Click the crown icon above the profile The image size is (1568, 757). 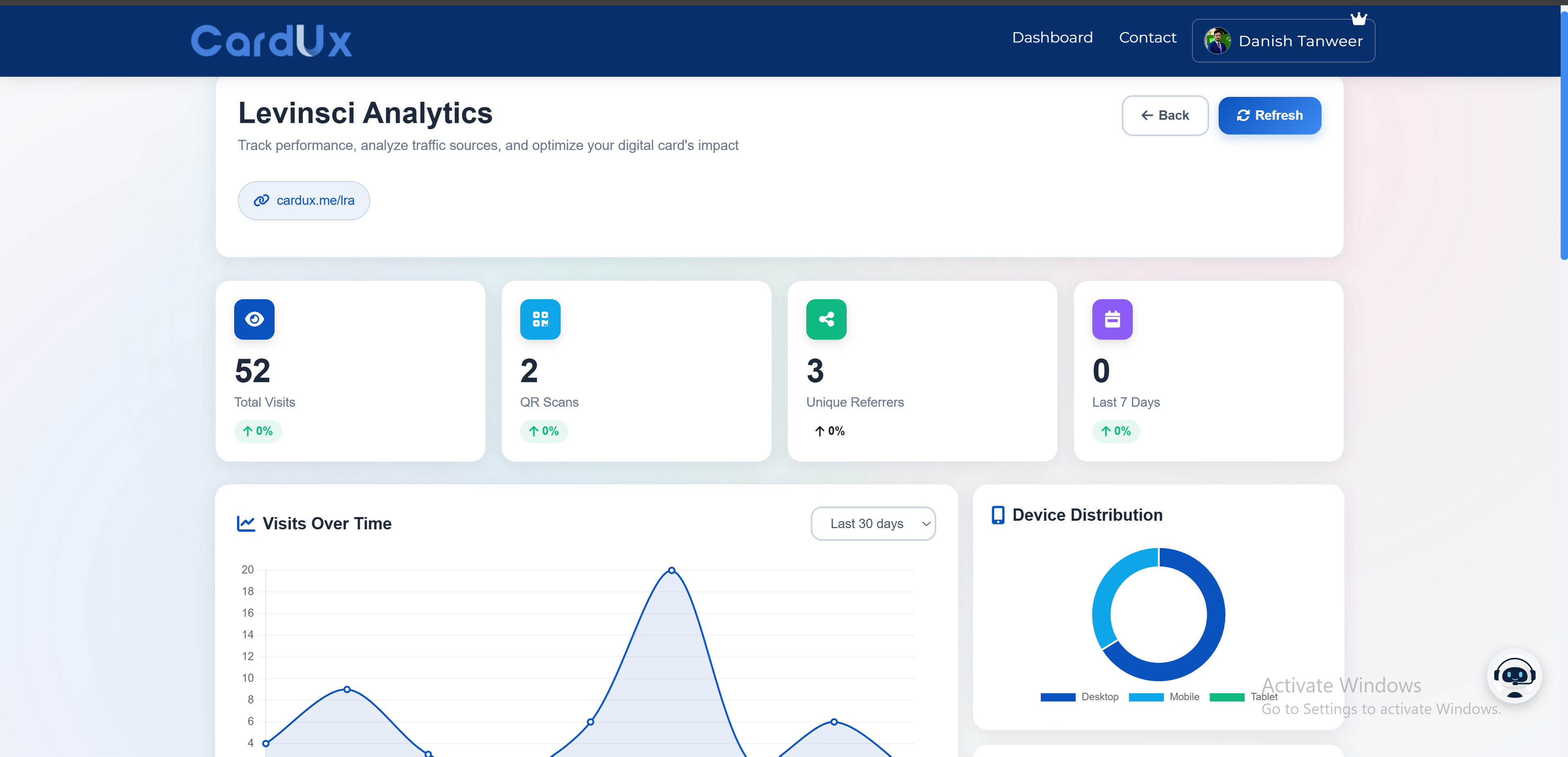coord(1359,19)
